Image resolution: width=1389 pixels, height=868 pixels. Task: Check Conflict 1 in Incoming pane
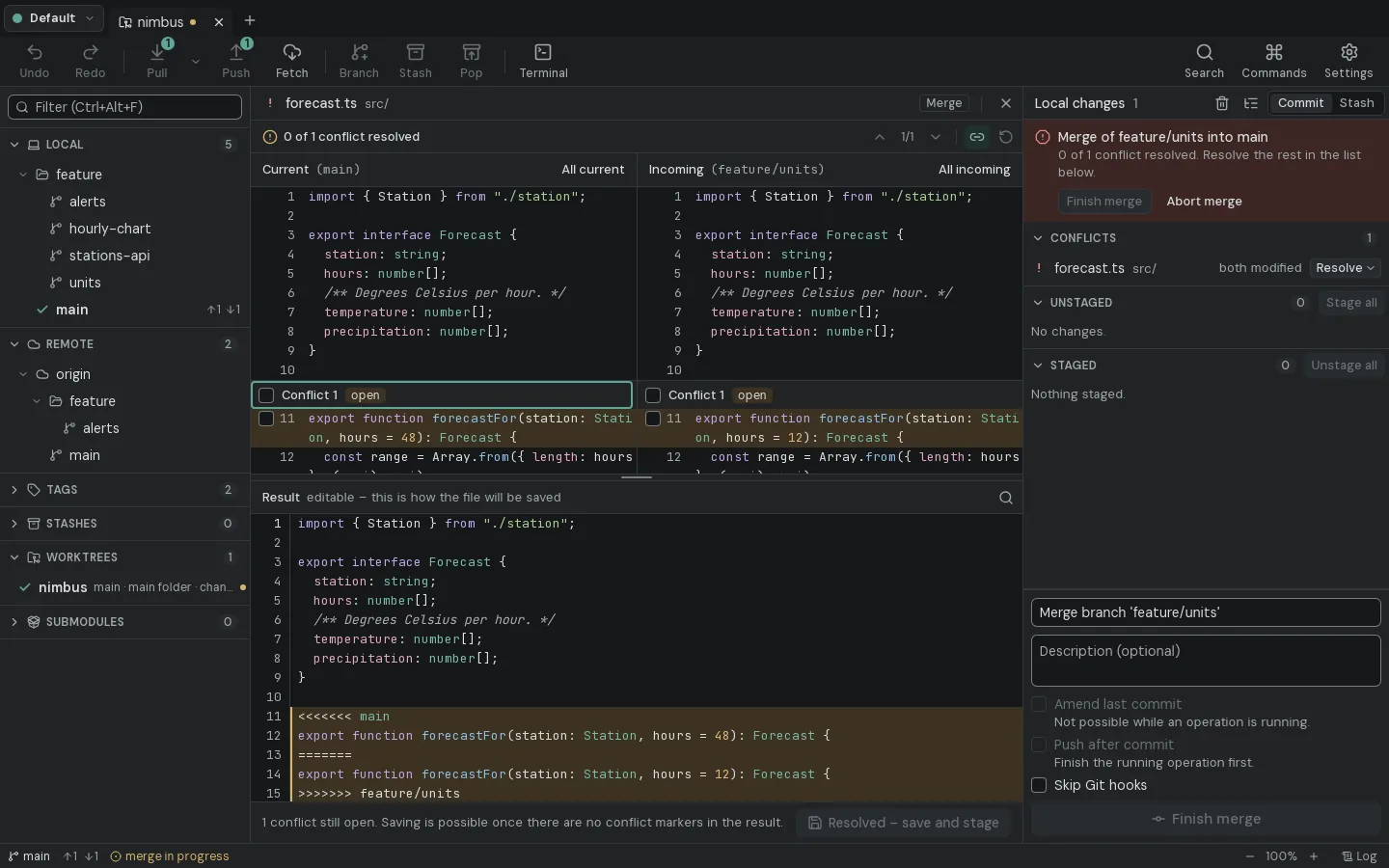(x=653, y=395)
